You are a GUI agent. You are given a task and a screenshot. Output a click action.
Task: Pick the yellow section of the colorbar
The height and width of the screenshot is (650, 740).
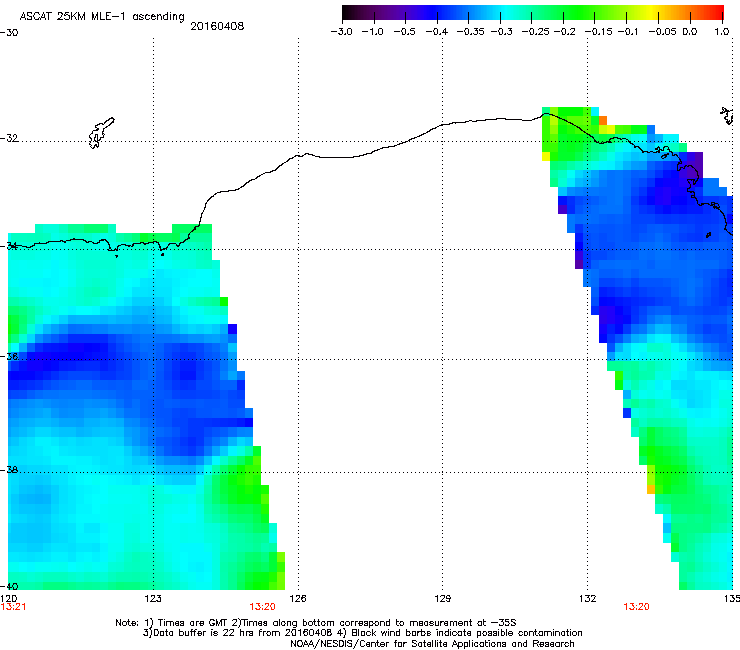point(649,12)
